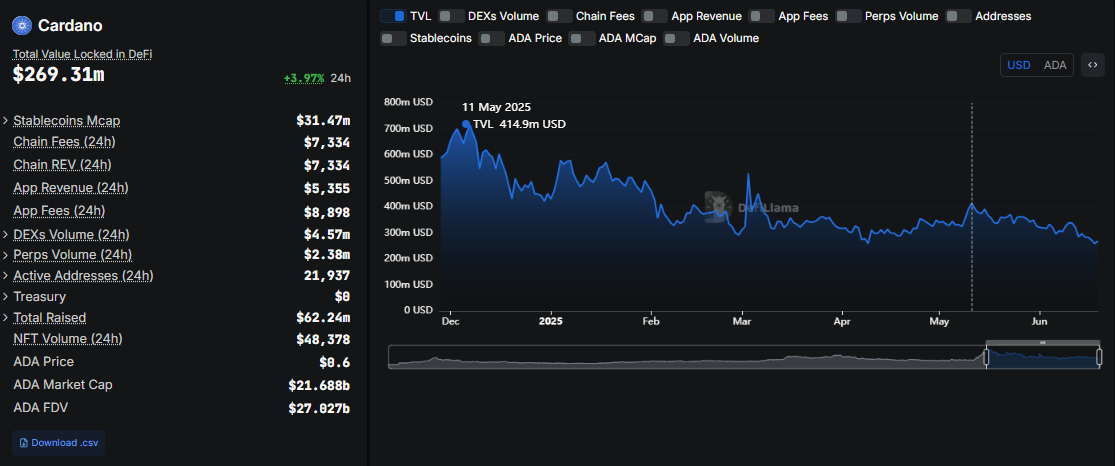Click the TVL 414.9m USD tooltip text

click(520, 124)
